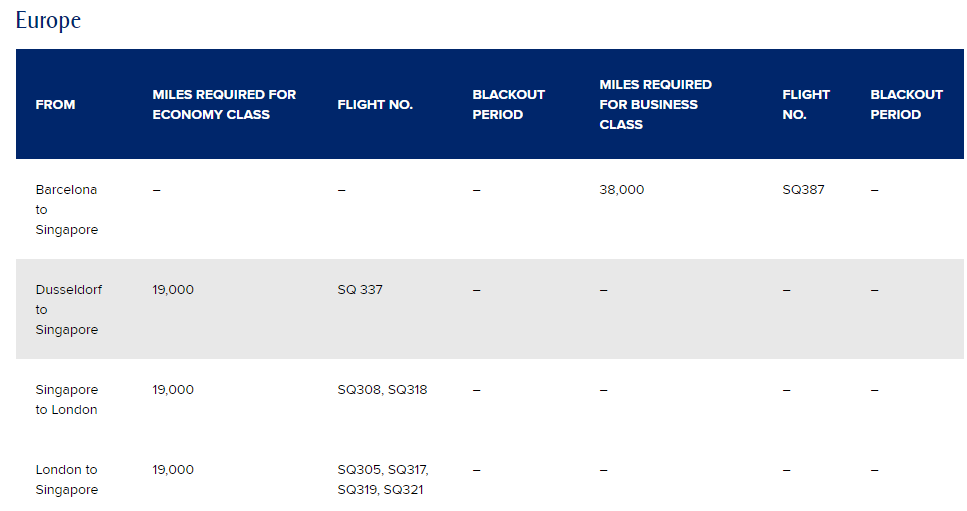Image resolution: width=967 pixels, height=511 pixels.
Task: Select flight number SQ 337
Action: [360, 289]
